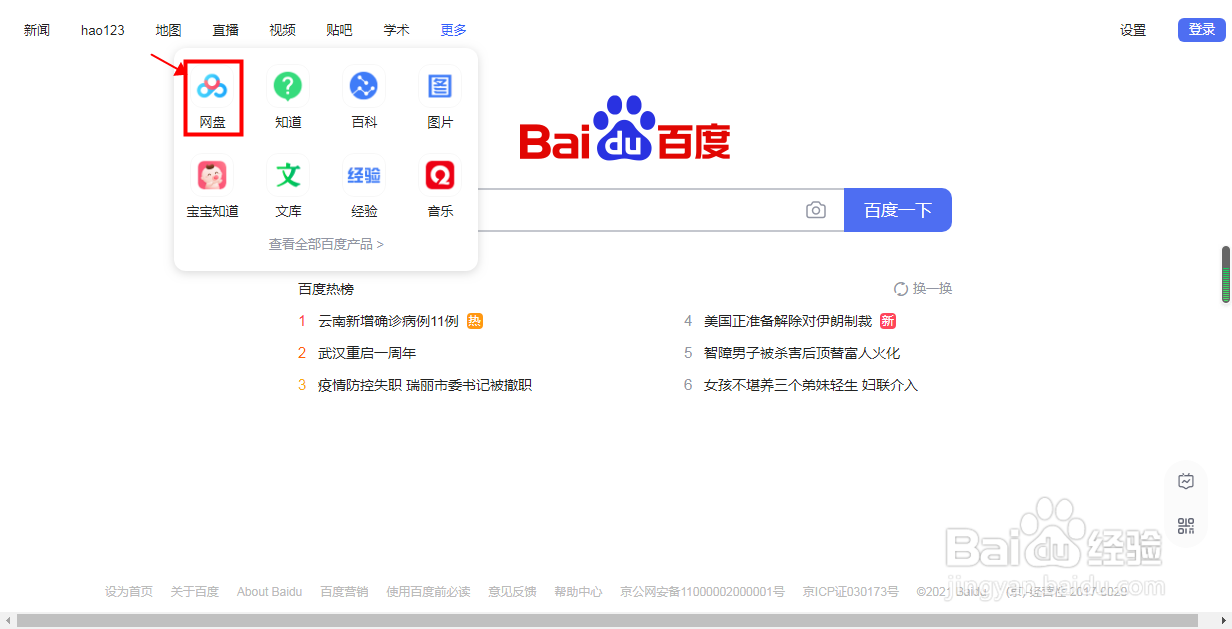Click 意见反馈 footer link
The width and height of the screenshot is (1232, 629).
[512, 592]
